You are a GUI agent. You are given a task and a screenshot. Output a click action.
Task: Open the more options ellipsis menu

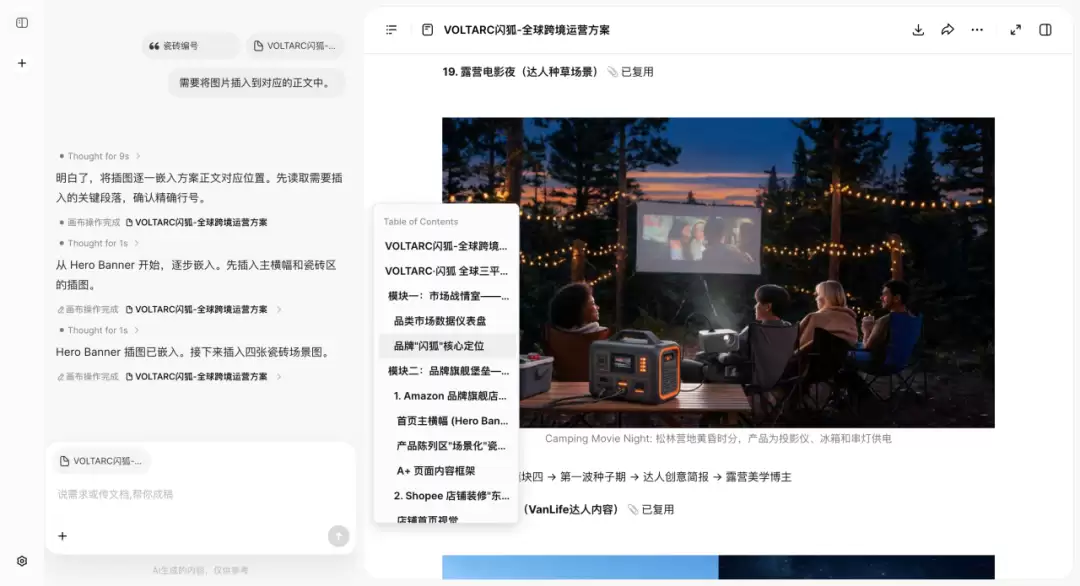pyautogui.click(x=977, y=30)
